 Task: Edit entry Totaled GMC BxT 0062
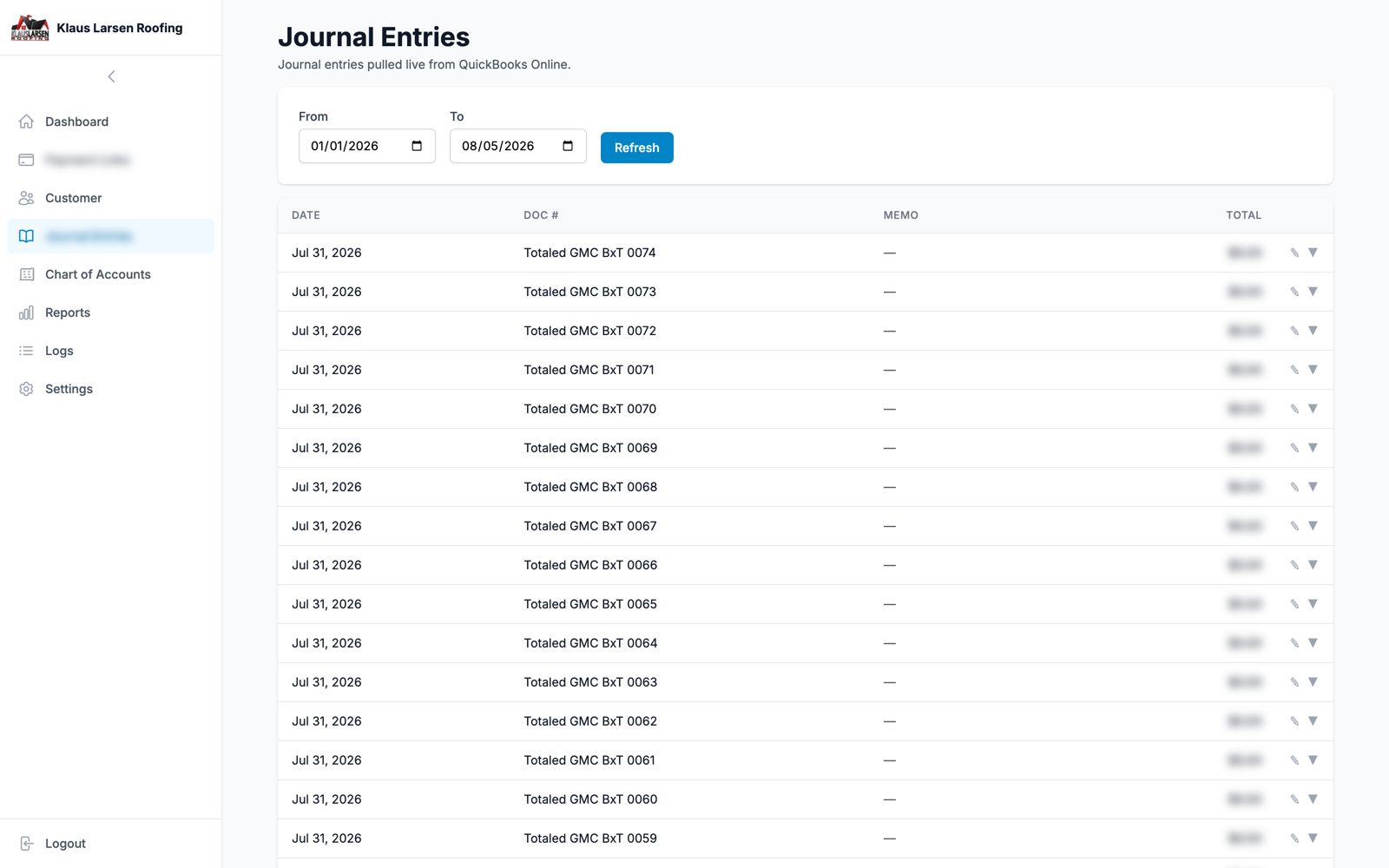point(1294,721)
